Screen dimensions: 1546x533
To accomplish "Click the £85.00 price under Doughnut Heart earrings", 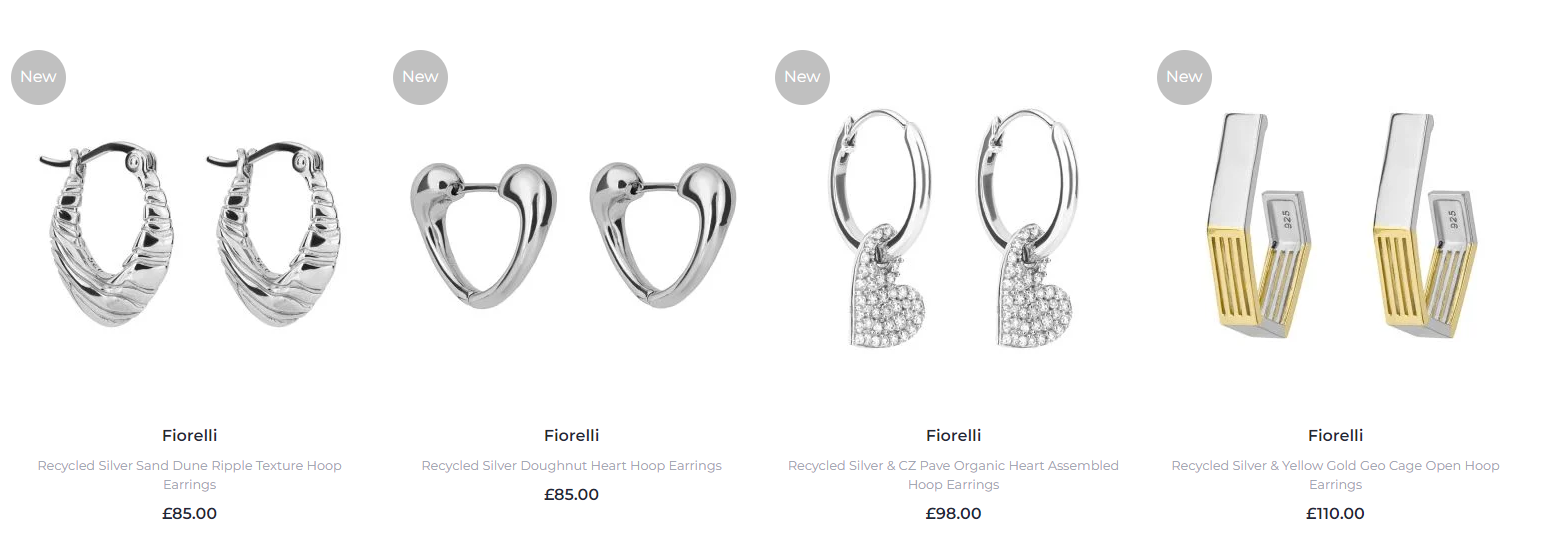I will click(571, 495).
